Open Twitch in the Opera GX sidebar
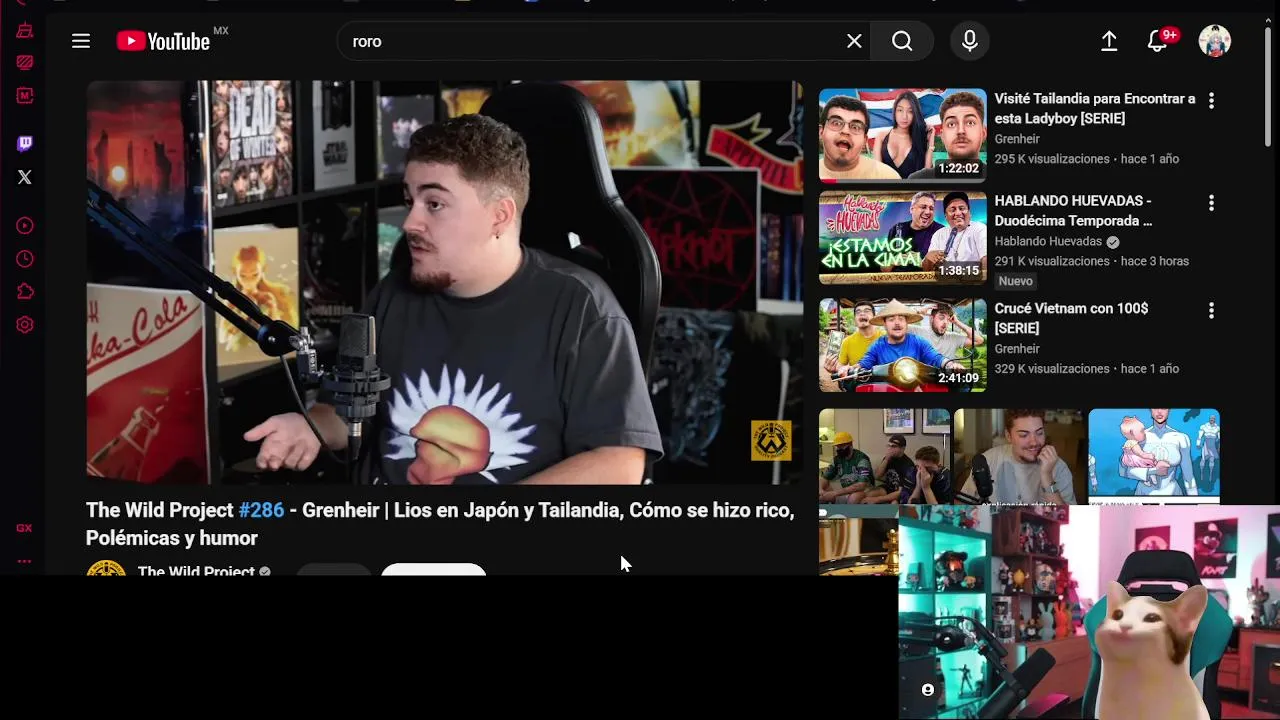 (25, 144)
